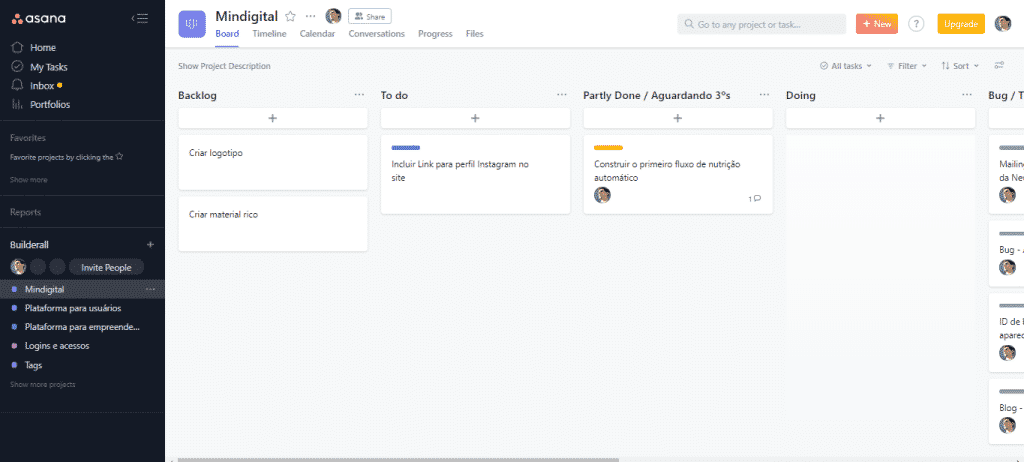Click the Upgrade button
Viewport: 1024px width, 462px height.
960,24
